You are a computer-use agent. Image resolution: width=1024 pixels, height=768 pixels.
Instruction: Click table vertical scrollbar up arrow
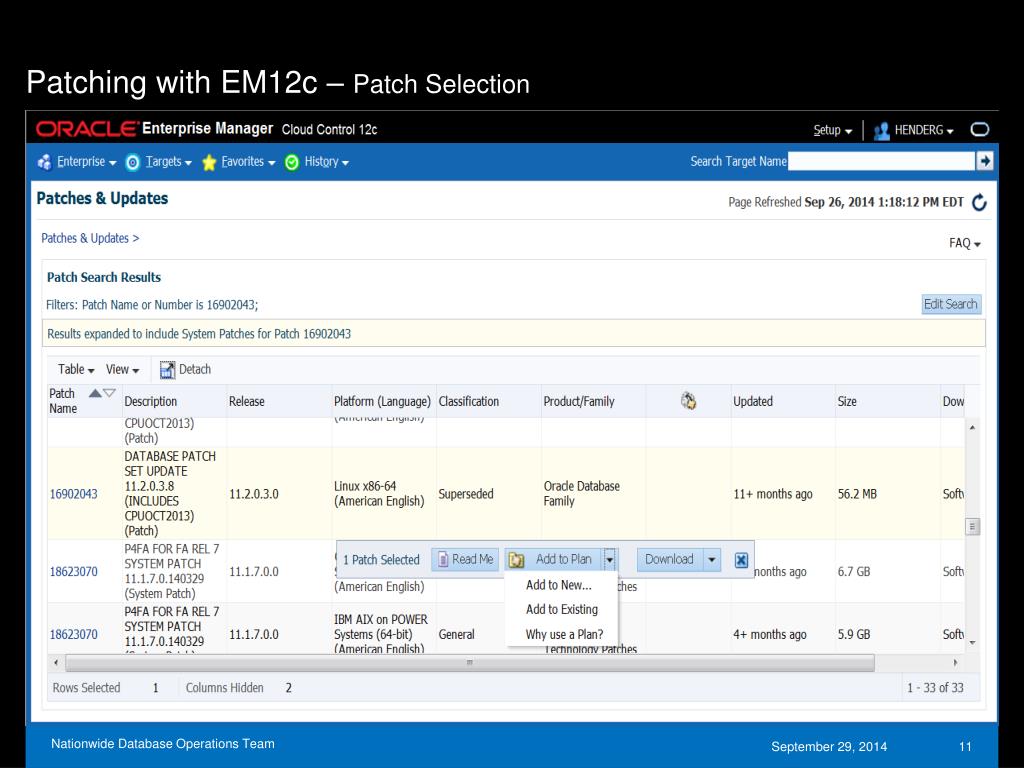pos(972,427)
